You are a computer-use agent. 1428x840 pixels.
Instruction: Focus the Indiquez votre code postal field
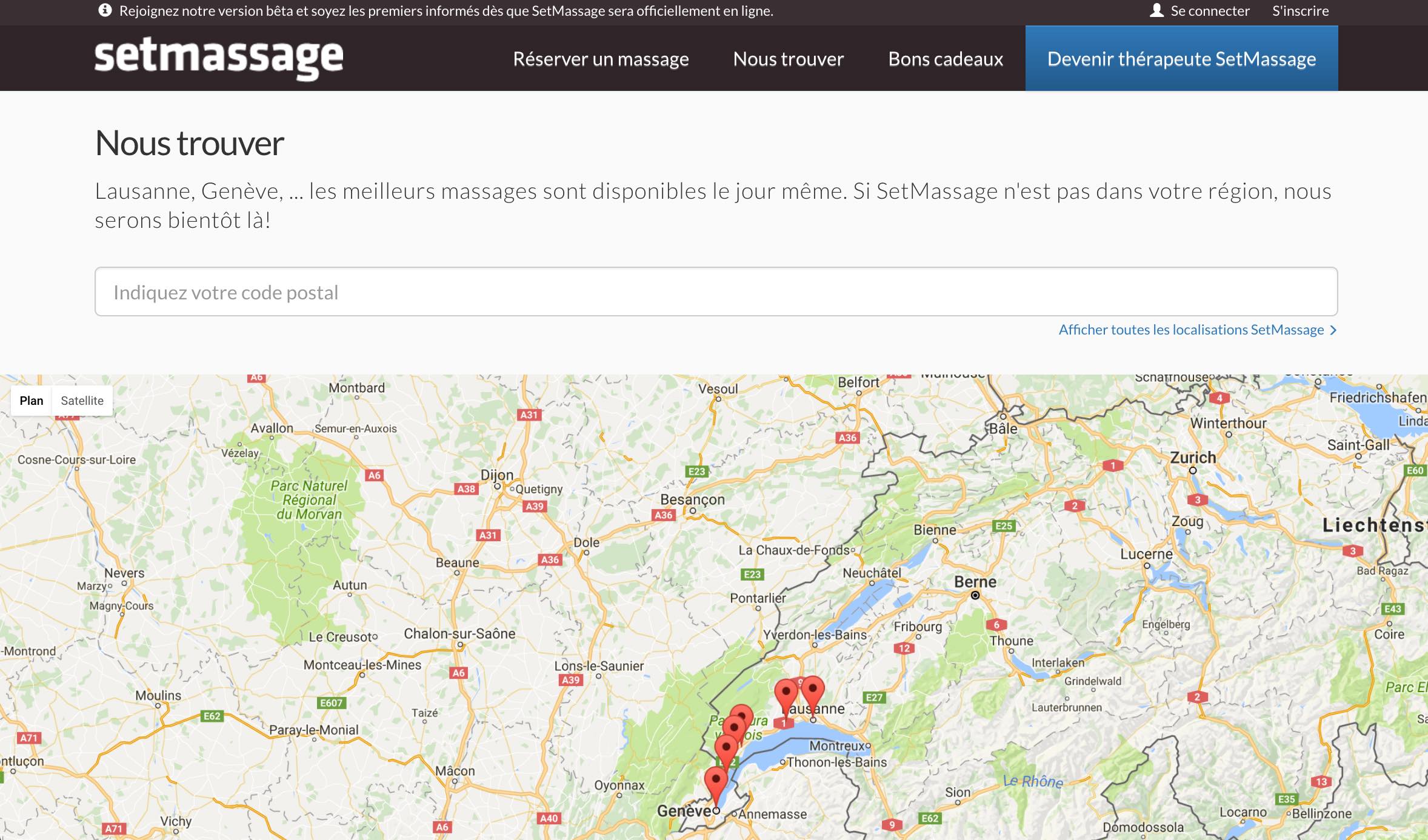[x=716, y=292]
